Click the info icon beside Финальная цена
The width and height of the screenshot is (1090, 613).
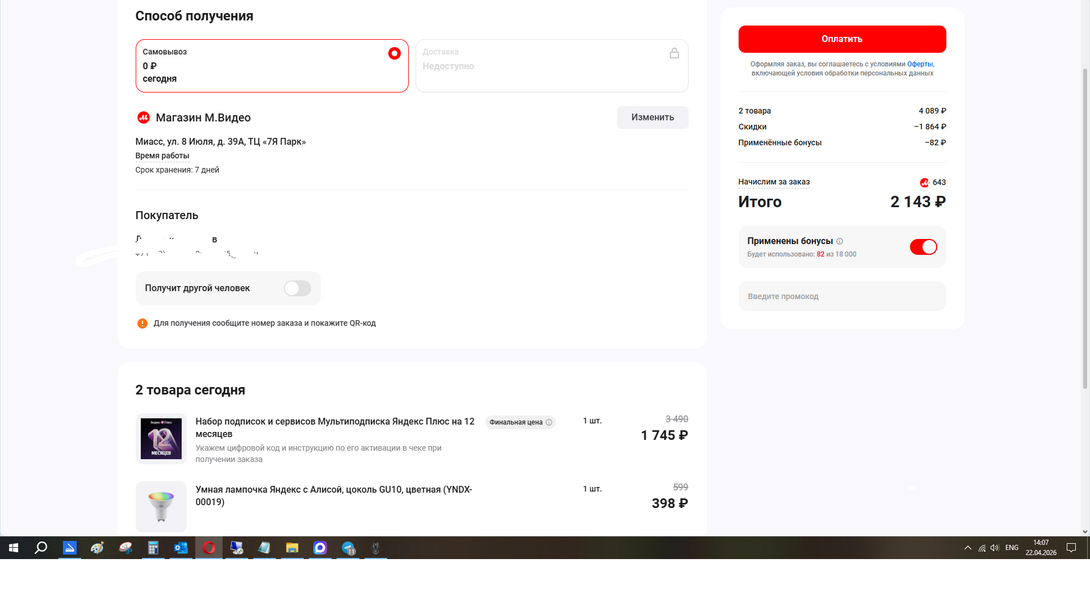[x=548, y=423]
